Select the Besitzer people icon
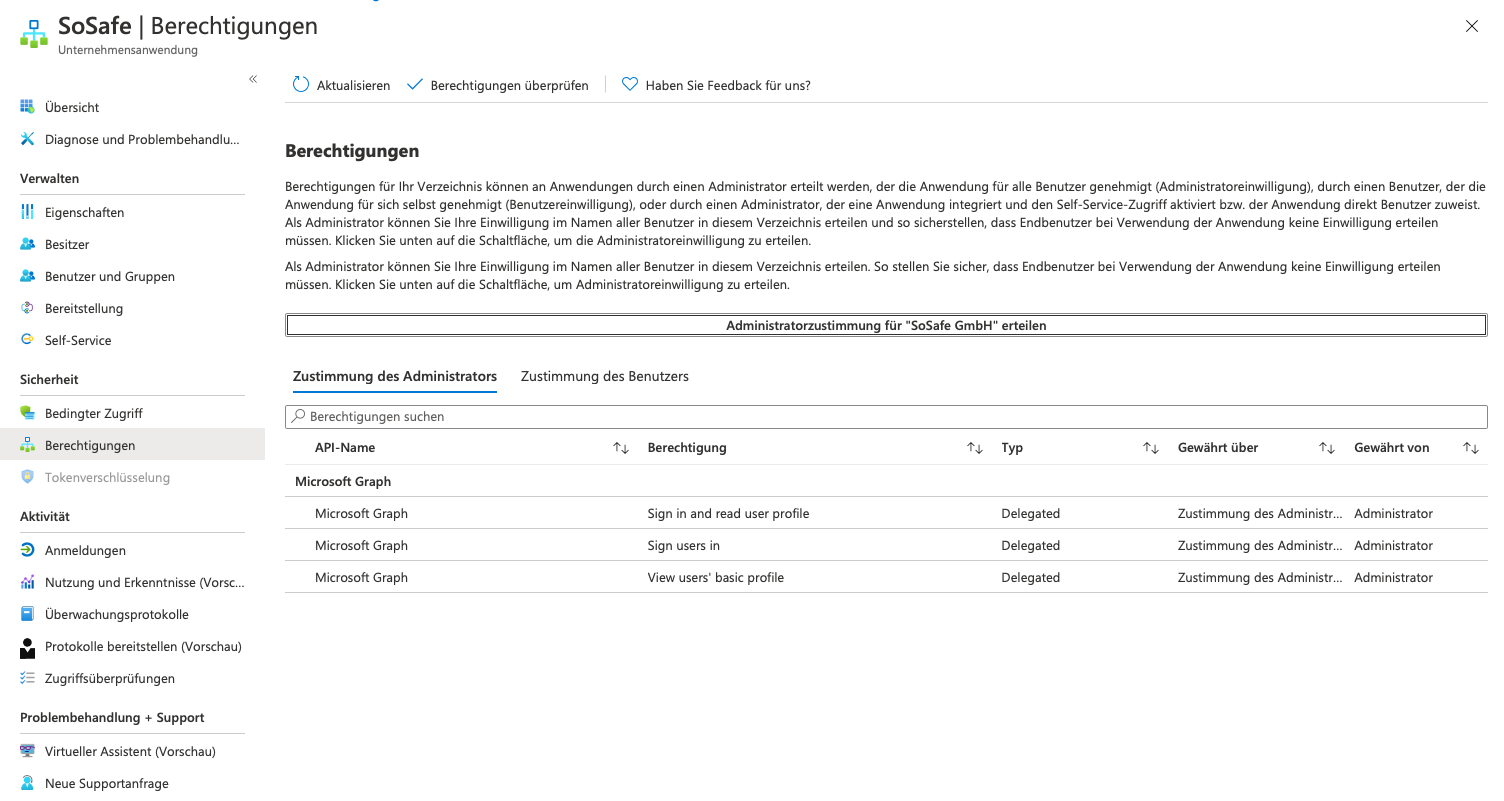Viewport: 1504px width, 801px height. click(x=27, y=244)
